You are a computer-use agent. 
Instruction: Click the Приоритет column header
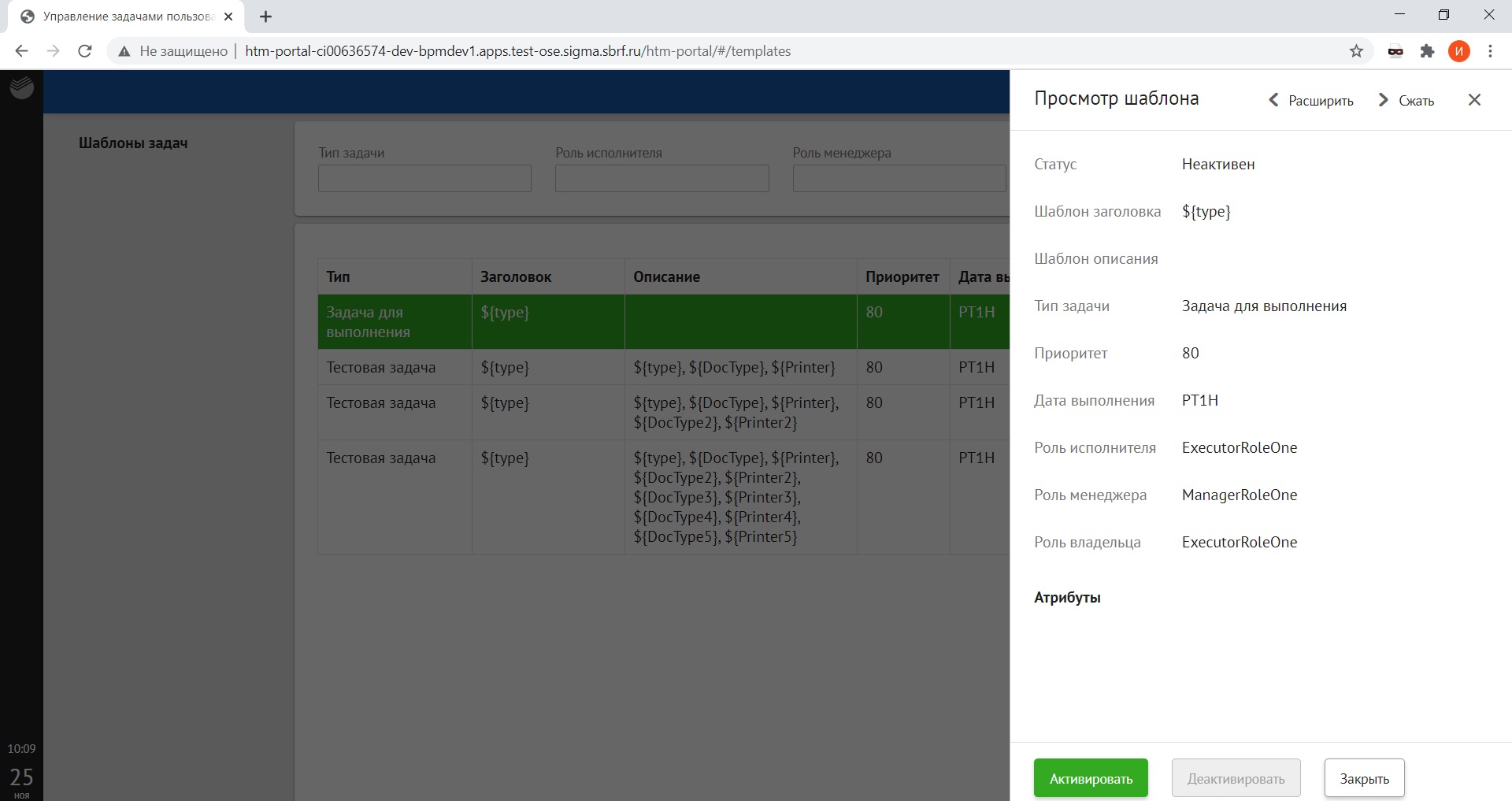coord(902,277)
